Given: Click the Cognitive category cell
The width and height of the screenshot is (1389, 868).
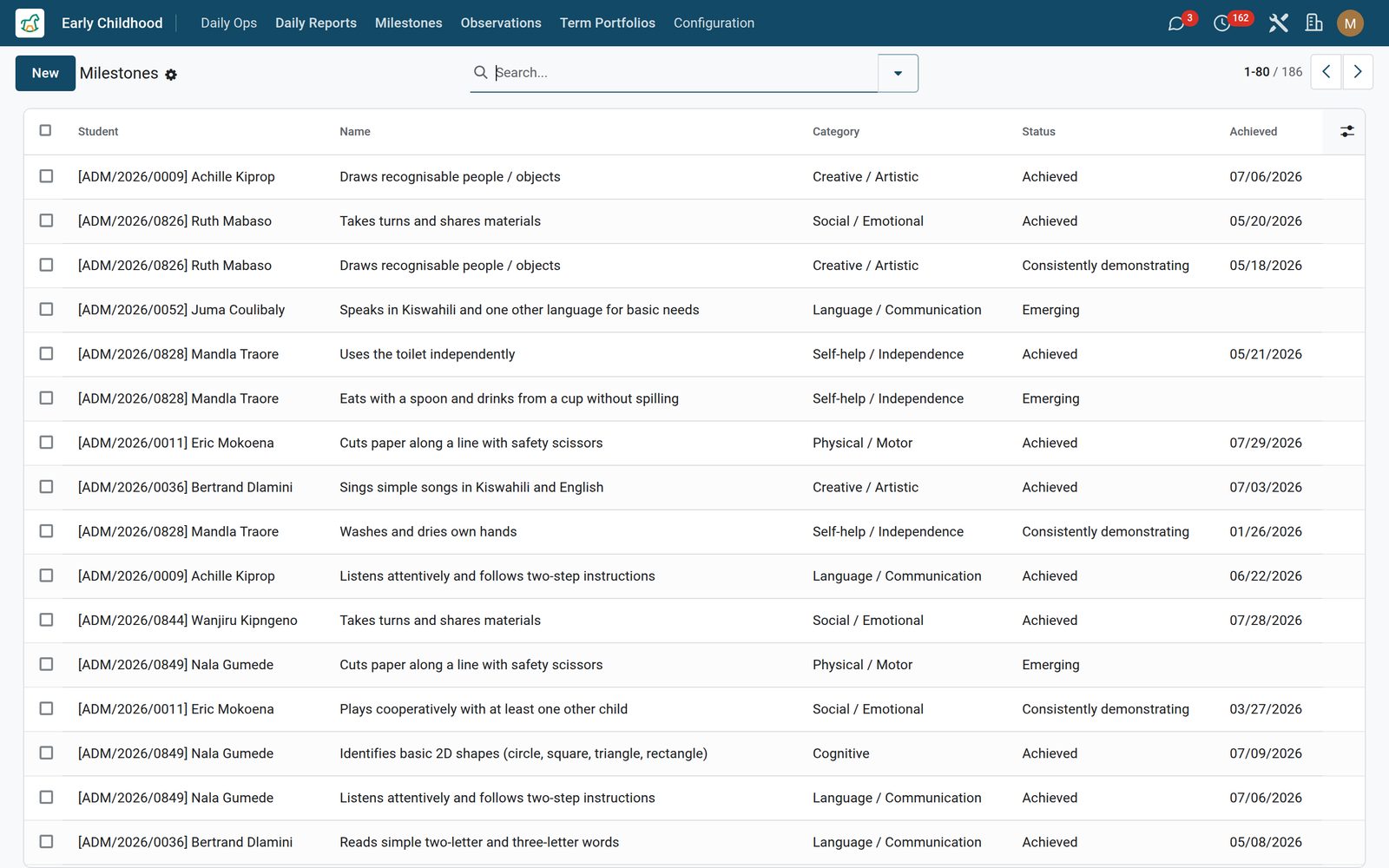Looking at the screenshot, I should 840,753.
